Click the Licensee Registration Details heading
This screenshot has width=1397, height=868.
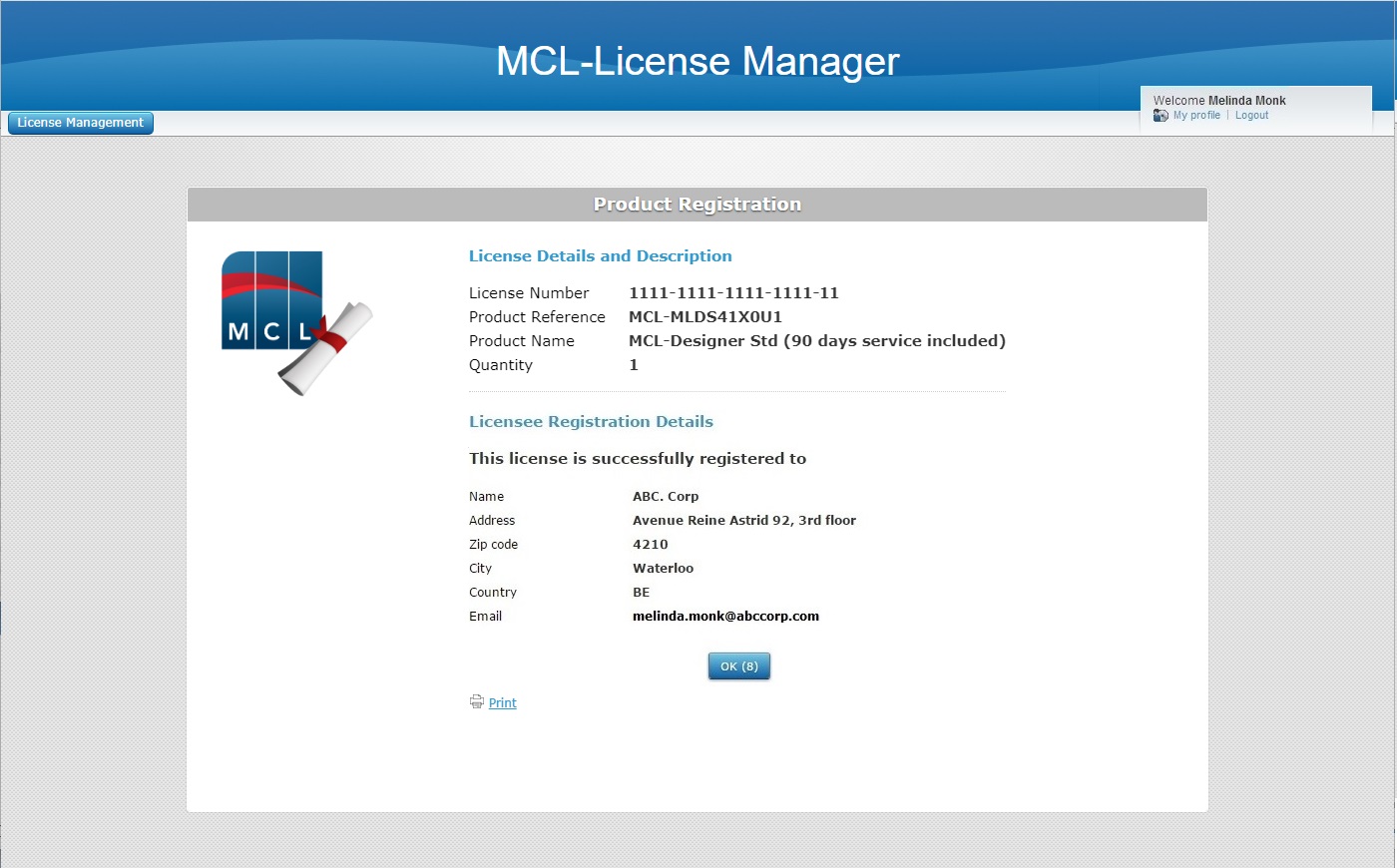pyautogui.click(x=591, y=422)
